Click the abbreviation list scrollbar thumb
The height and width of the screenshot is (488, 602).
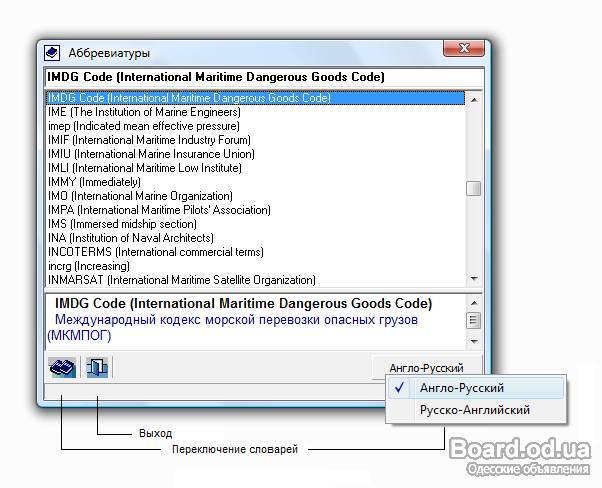pos(474,188)
